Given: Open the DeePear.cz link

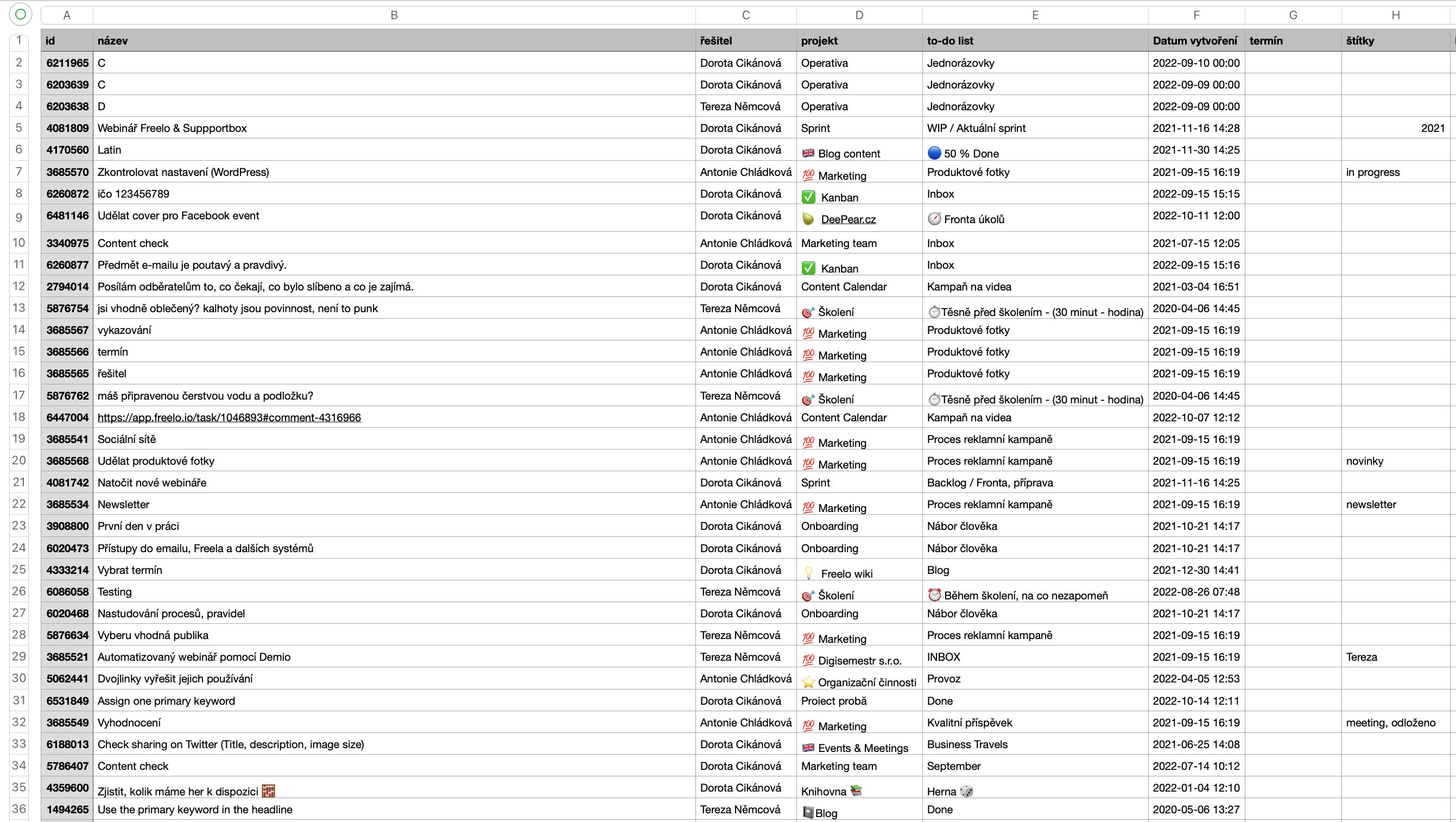Looking at the screenshot, I should click(x=848, y=219).
